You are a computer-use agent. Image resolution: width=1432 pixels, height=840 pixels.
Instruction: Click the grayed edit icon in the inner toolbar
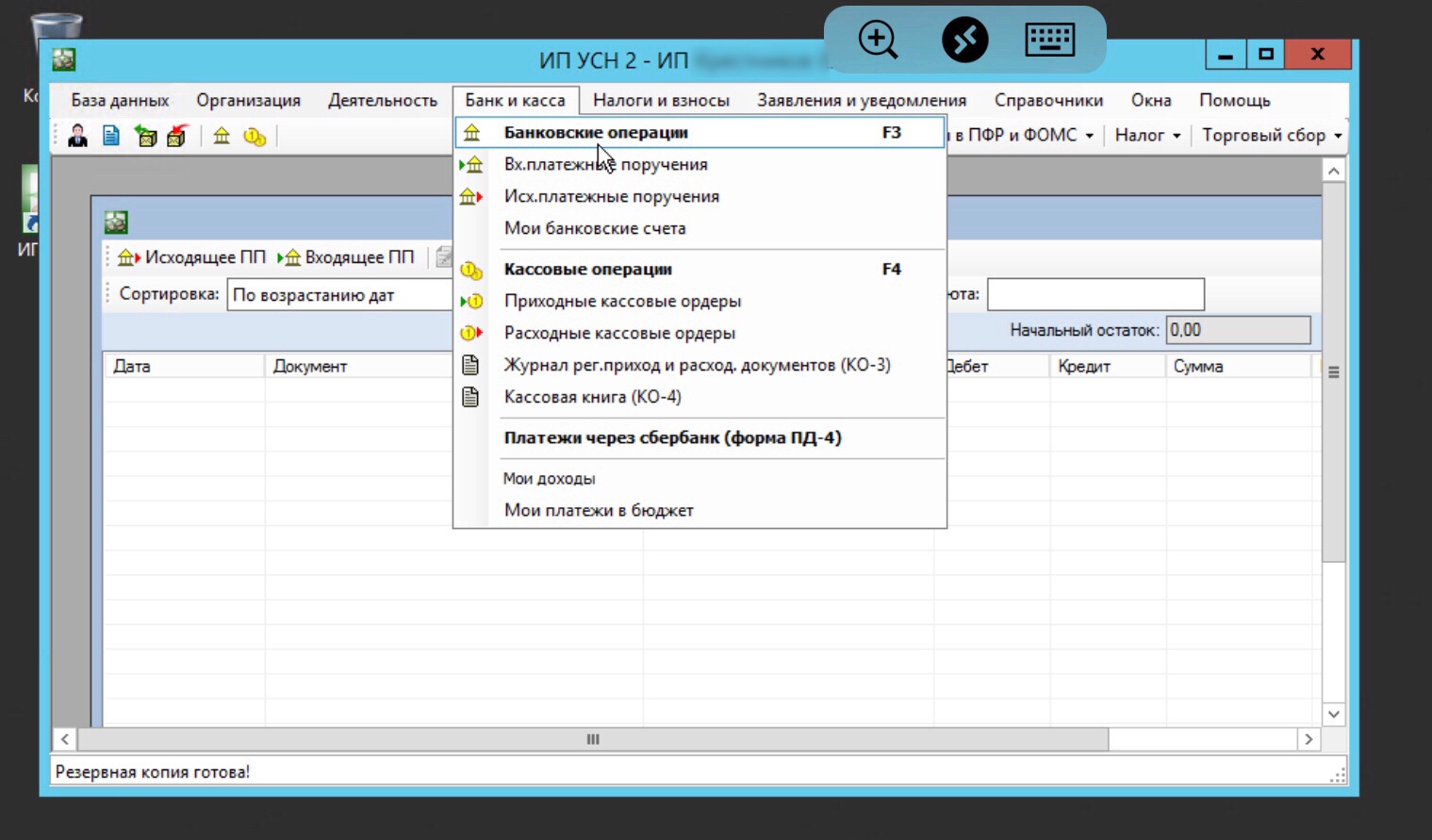pos(443,256)
